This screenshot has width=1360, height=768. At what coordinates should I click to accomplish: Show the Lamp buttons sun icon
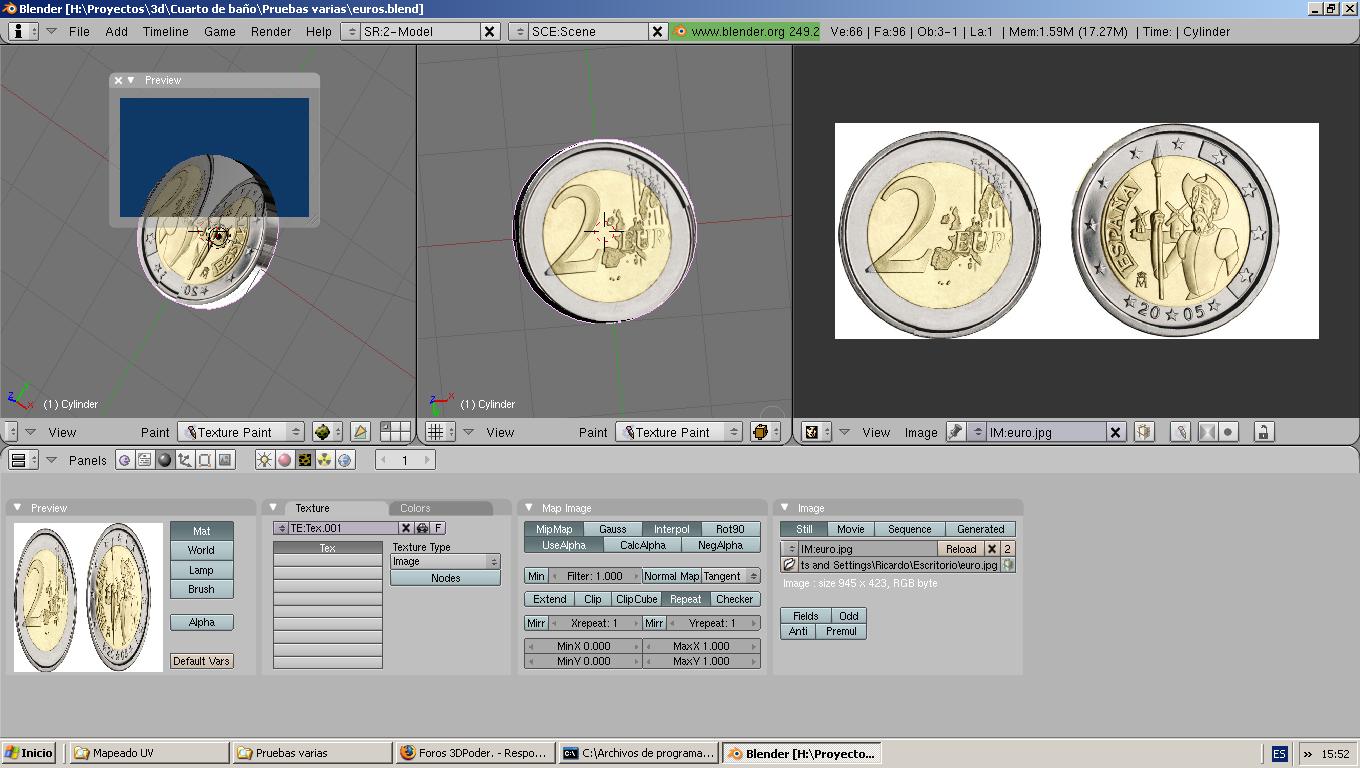264,460
